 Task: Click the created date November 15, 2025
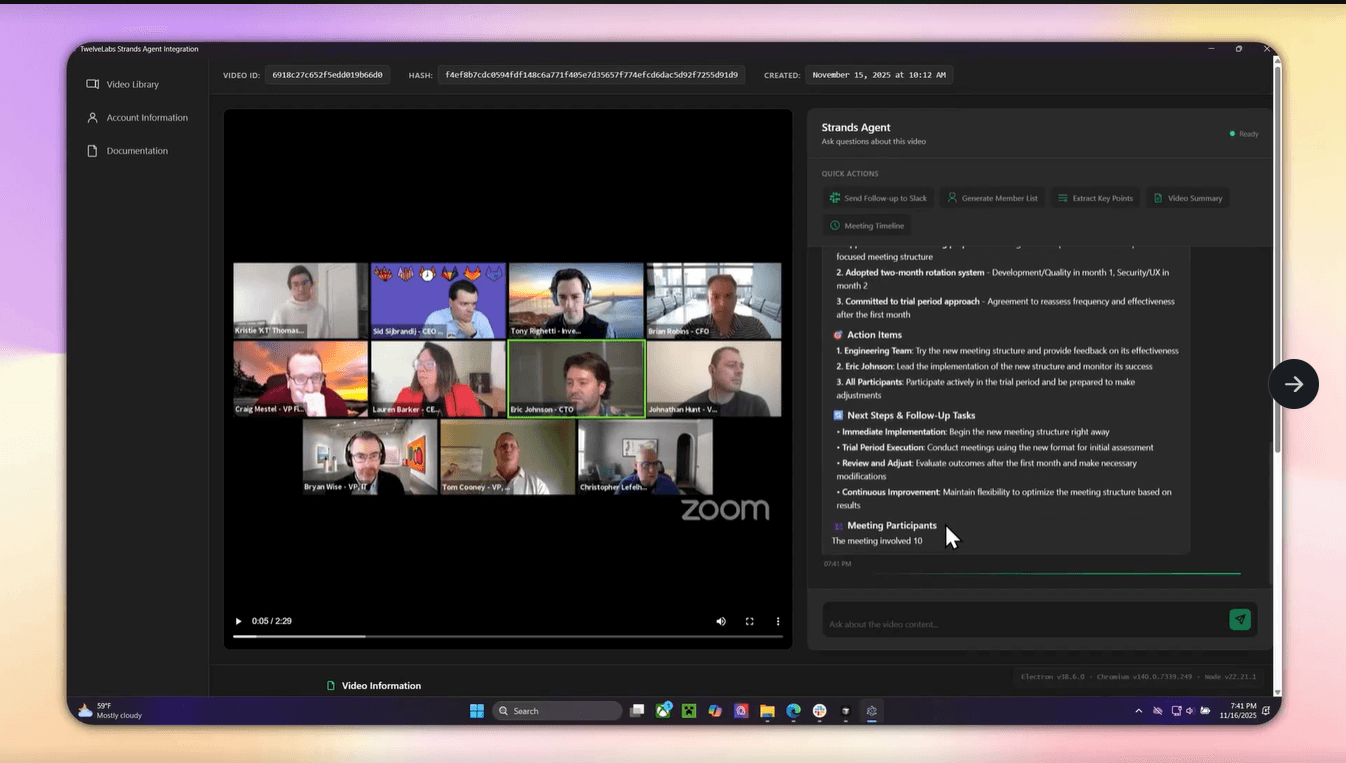click(879, 75)
